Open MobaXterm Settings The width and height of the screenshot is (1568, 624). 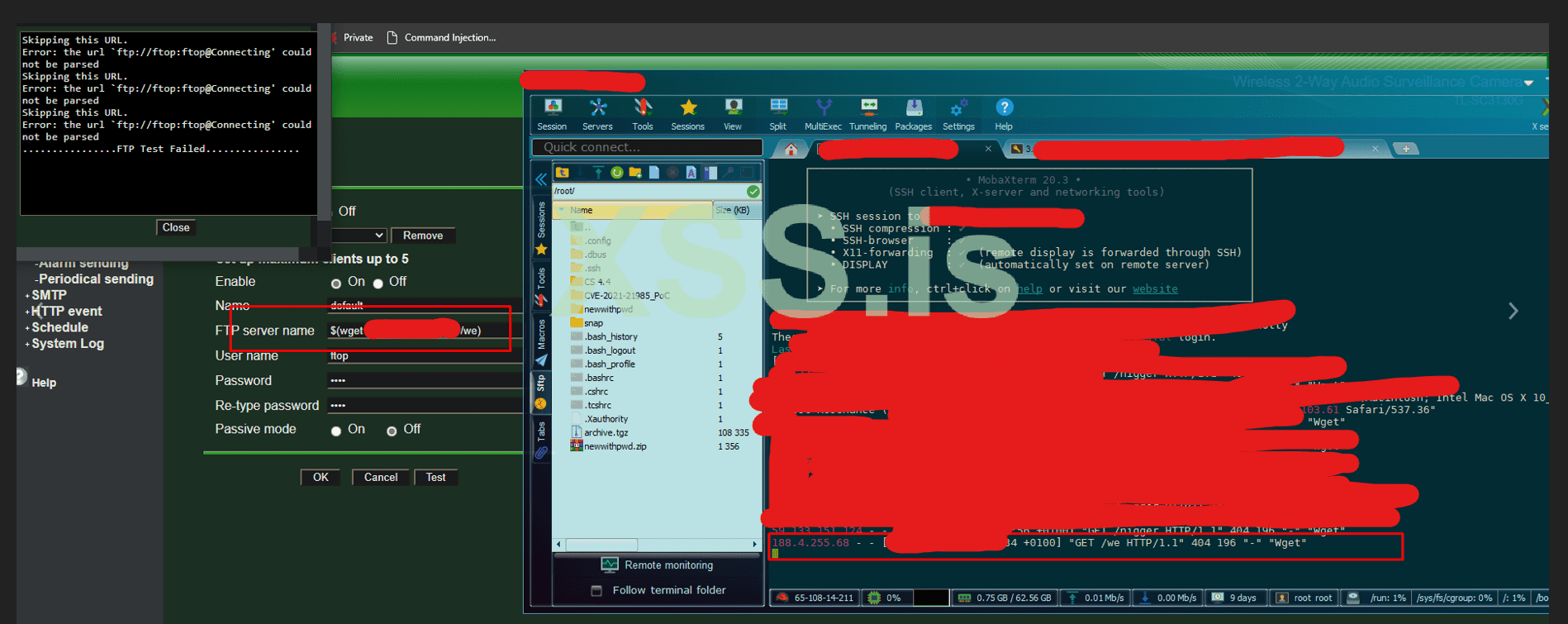tap(958, 114)
